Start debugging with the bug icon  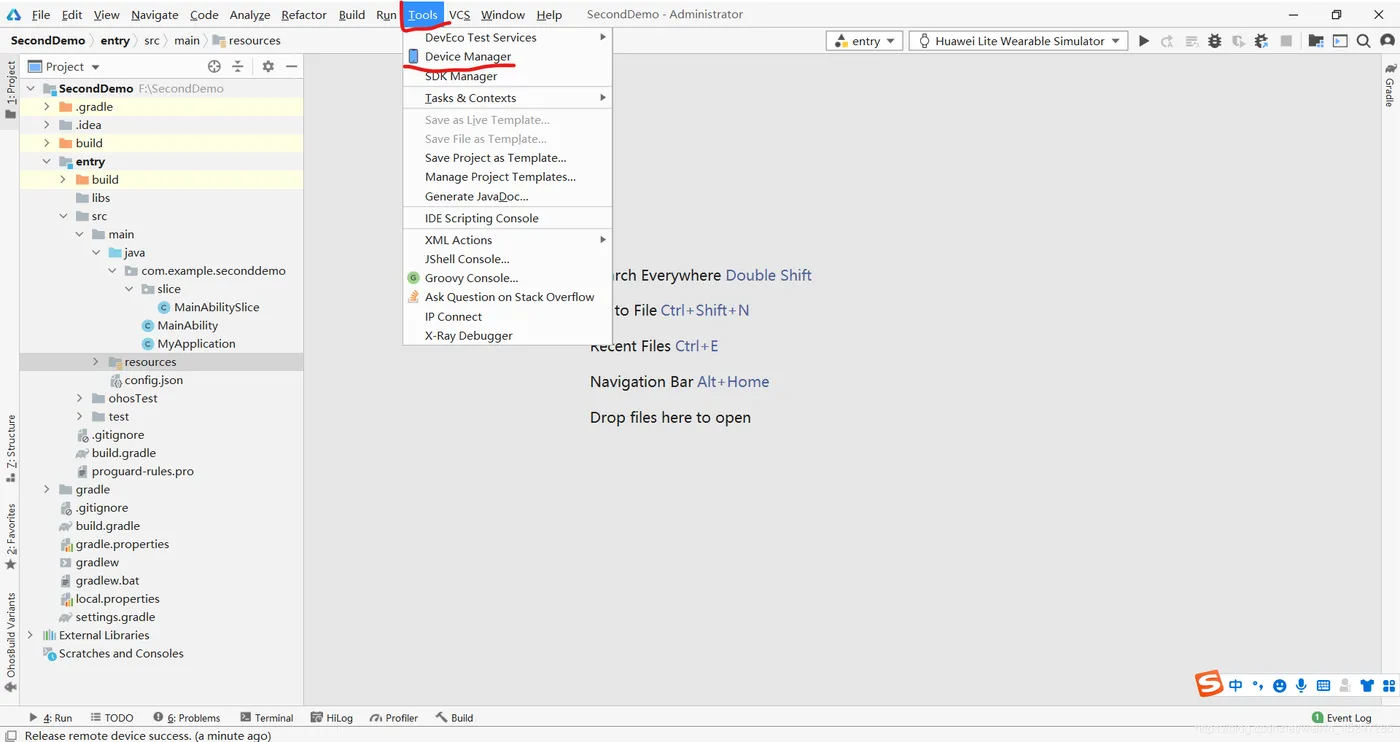pyautogui.click(x=1215, y=41)
